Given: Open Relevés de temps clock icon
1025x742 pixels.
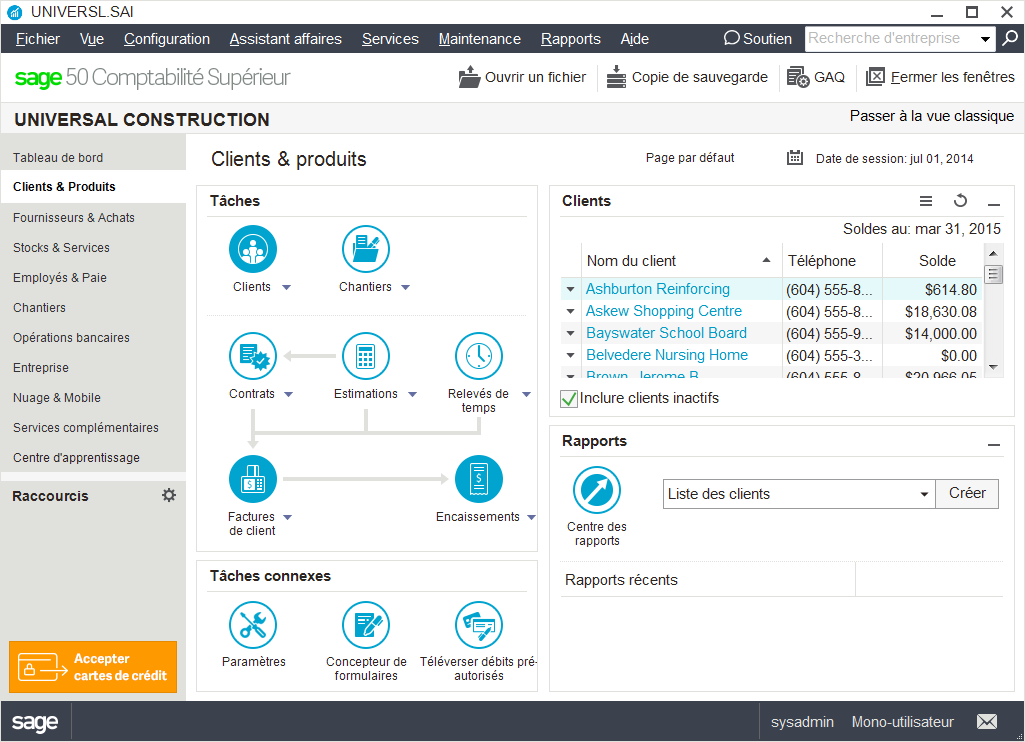Looking at the screenshot, I should click(478, 356).
